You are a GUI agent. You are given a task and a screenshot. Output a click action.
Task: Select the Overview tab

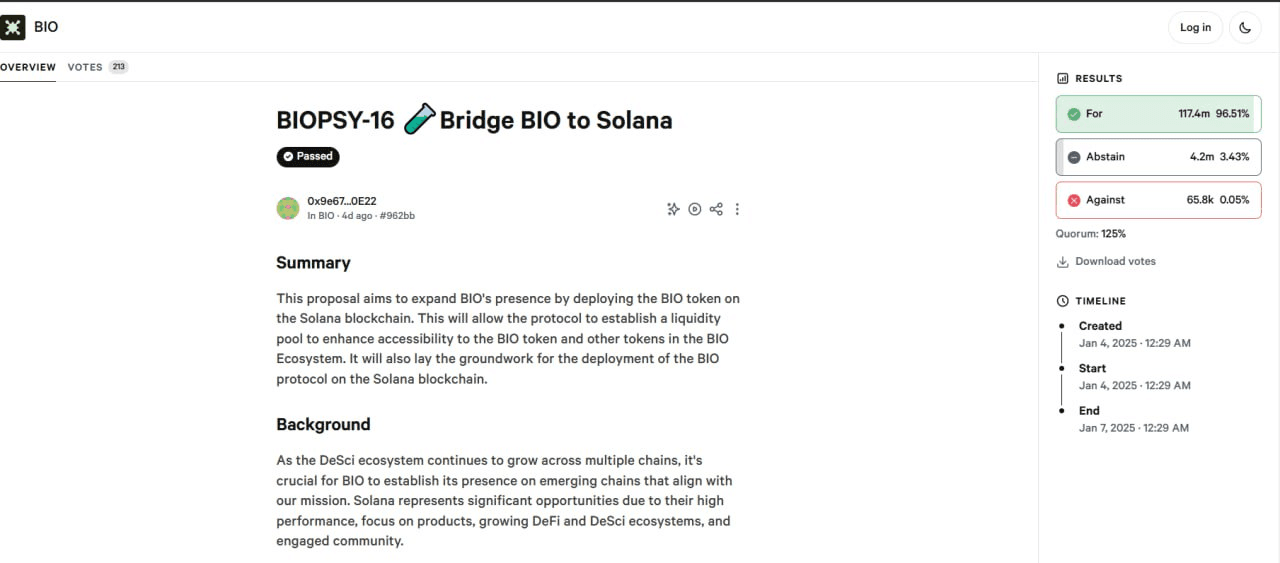(28, 67)
